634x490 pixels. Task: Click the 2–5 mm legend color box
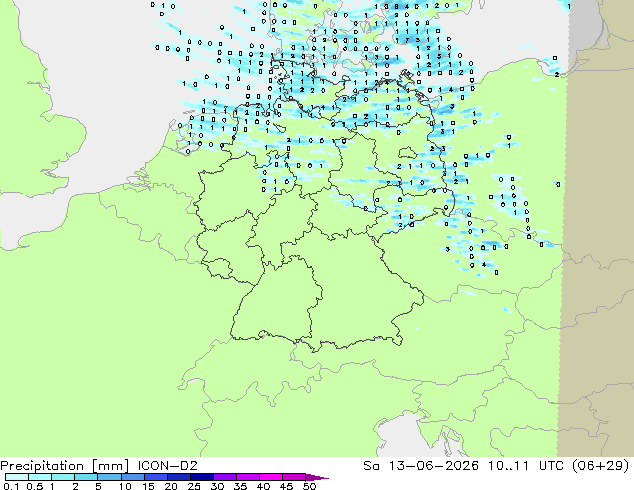point(86,477)
